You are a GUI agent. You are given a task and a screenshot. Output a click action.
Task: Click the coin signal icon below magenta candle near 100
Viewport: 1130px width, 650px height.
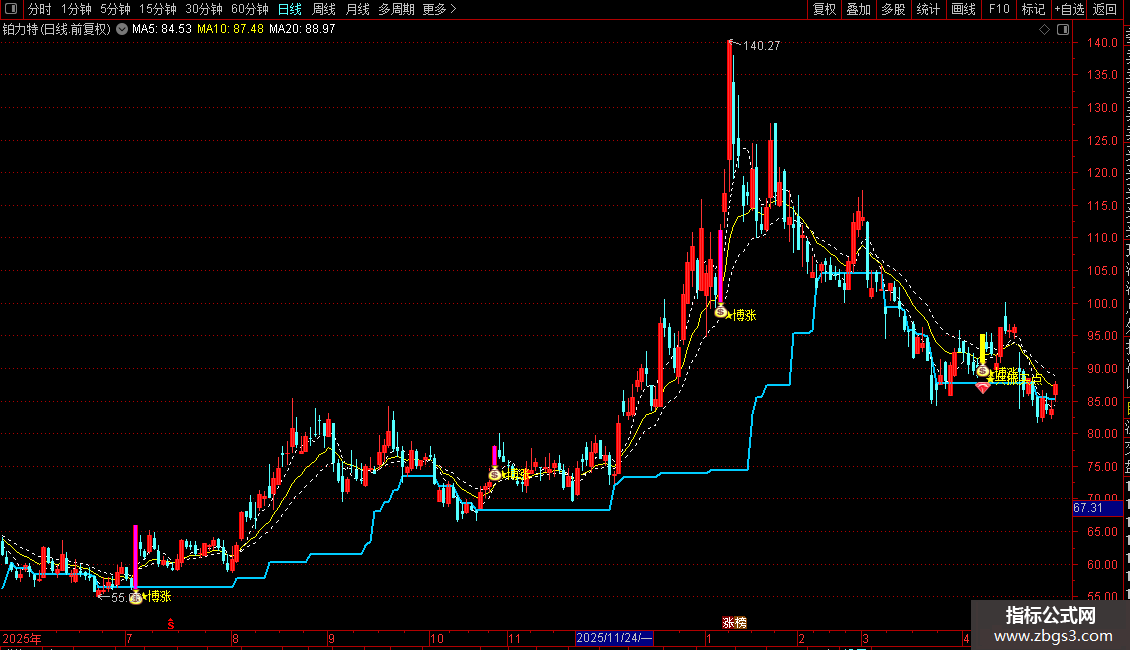pos(721,311)
